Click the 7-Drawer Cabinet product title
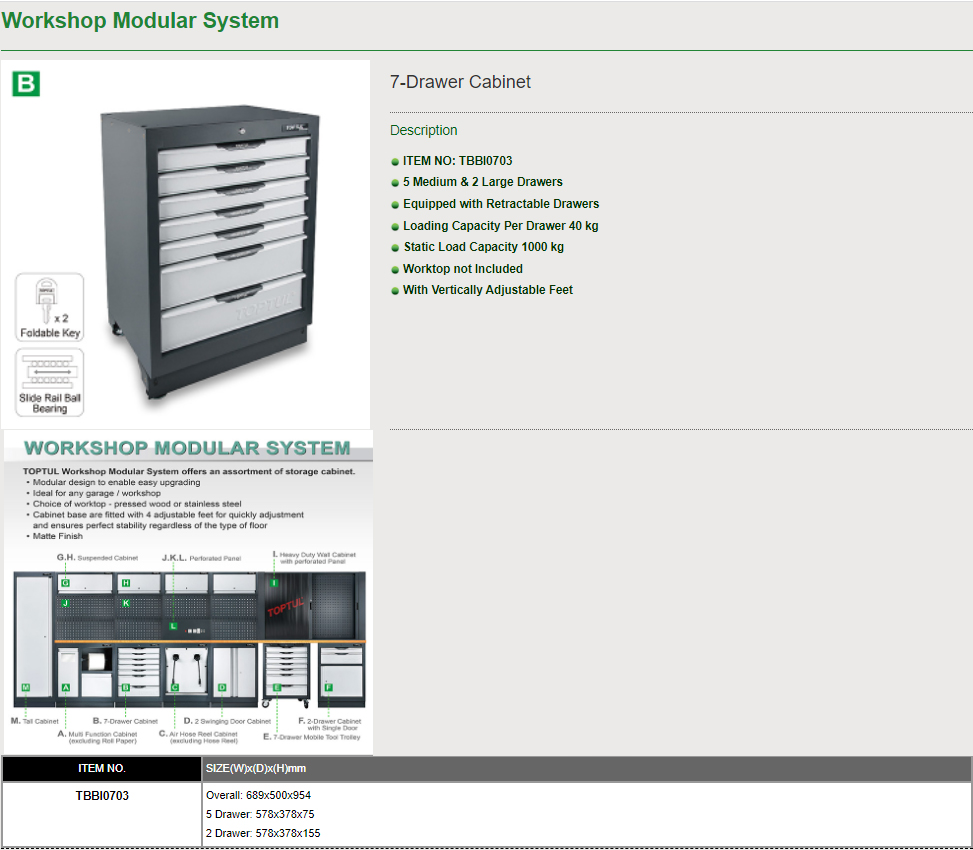This screenshot has width=973, height=850. pyautogui.click(x=460, y=82)
